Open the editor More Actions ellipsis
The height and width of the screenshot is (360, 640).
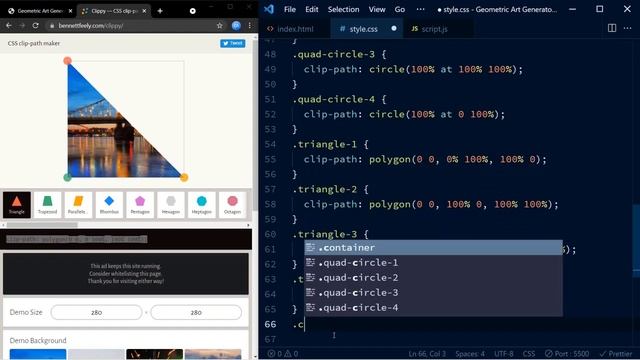(627, 28)
